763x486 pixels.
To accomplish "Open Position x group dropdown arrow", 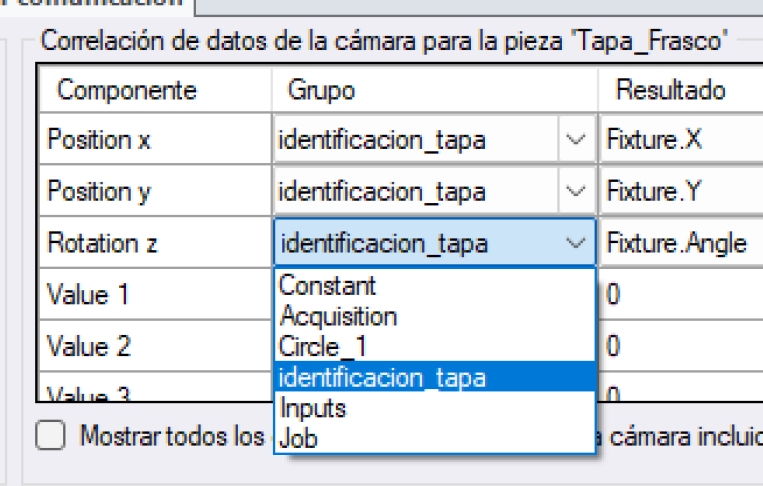I will [575, 140].
